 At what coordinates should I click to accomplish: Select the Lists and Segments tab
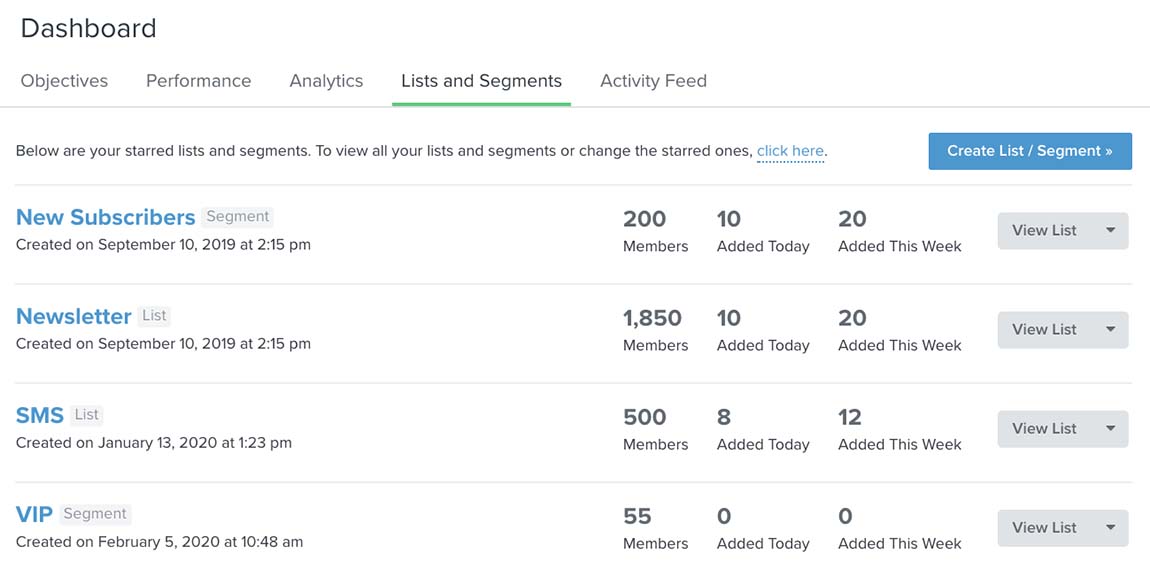[x=481, y=81]
